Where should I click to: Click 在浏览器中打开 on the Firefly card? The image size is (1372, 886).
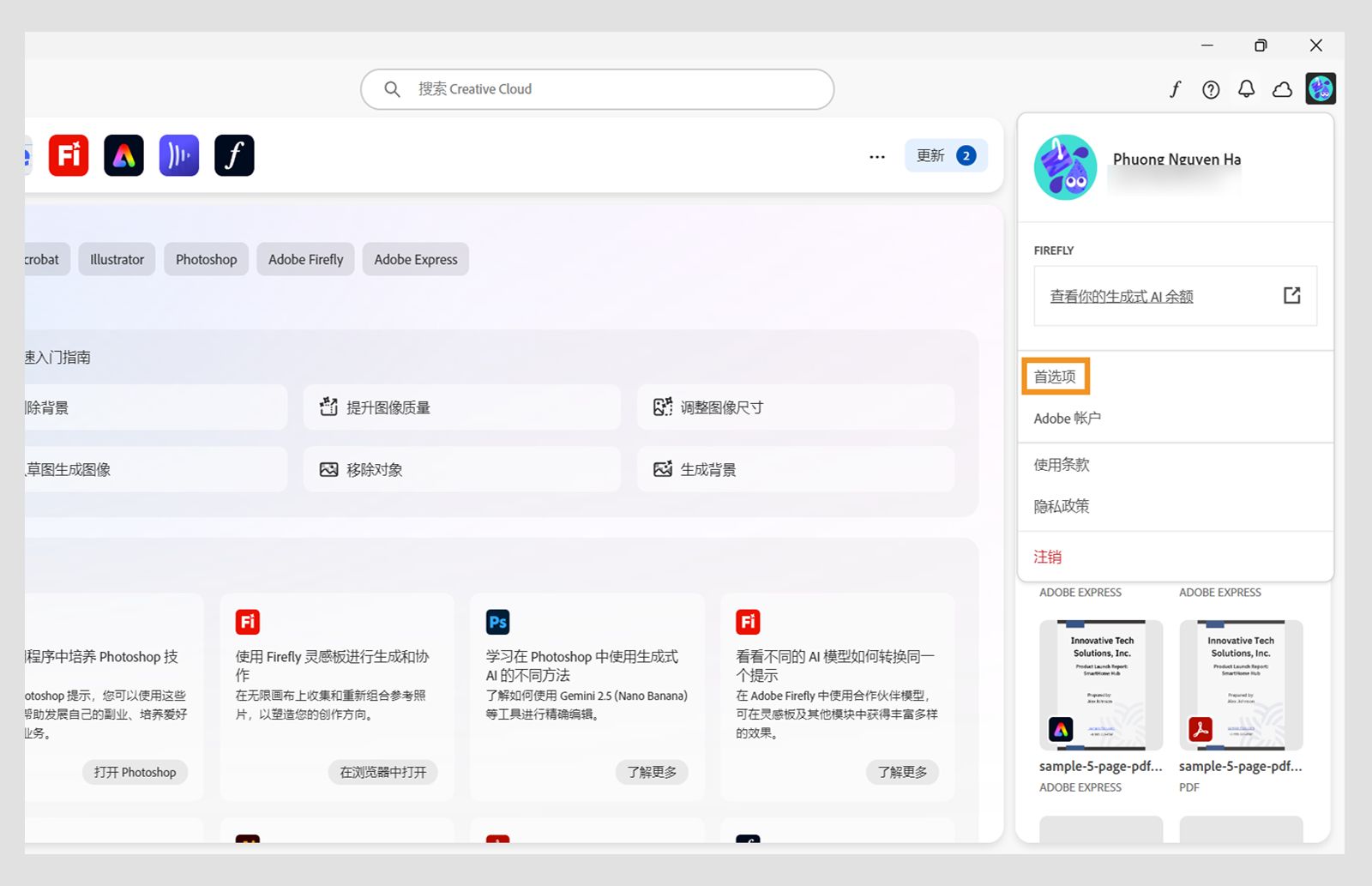pos(383,772)
